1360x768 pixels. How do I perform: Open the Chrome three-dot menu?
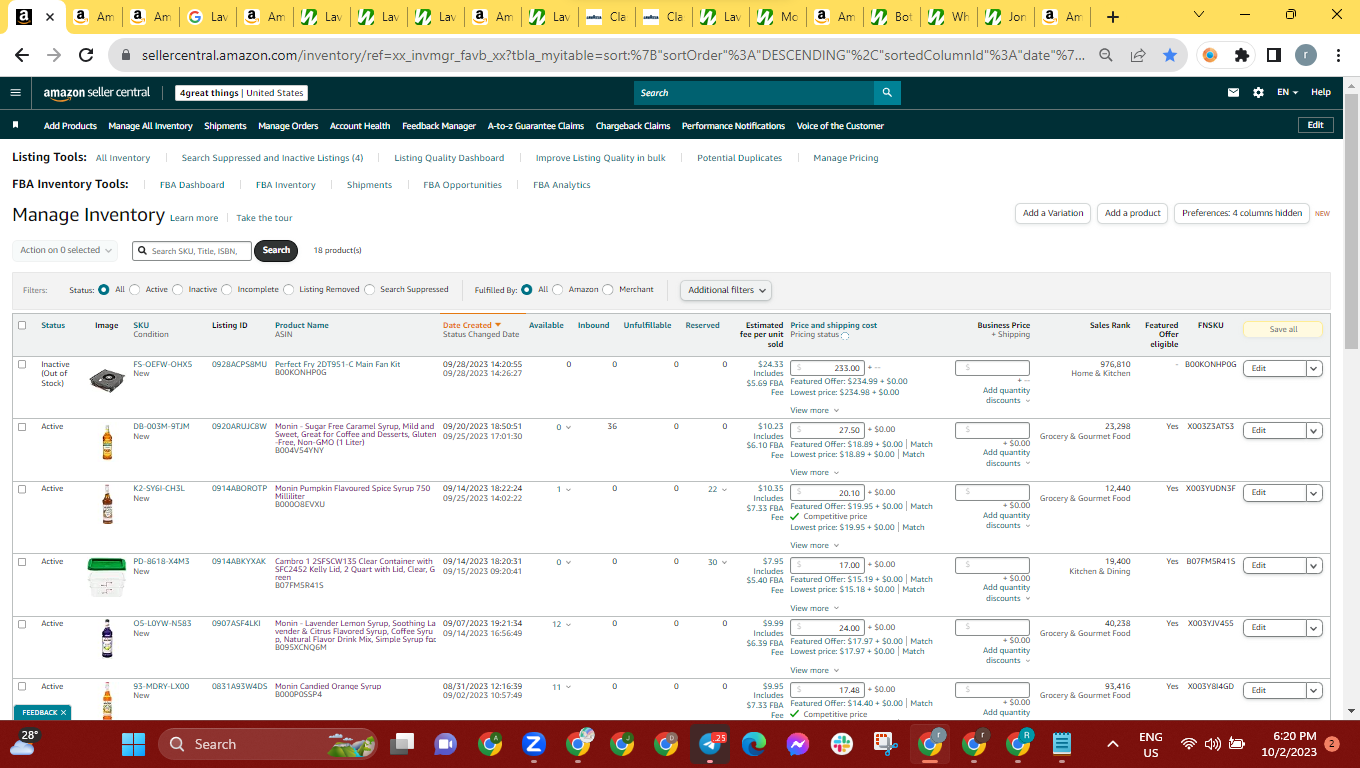coord(1338,56)
